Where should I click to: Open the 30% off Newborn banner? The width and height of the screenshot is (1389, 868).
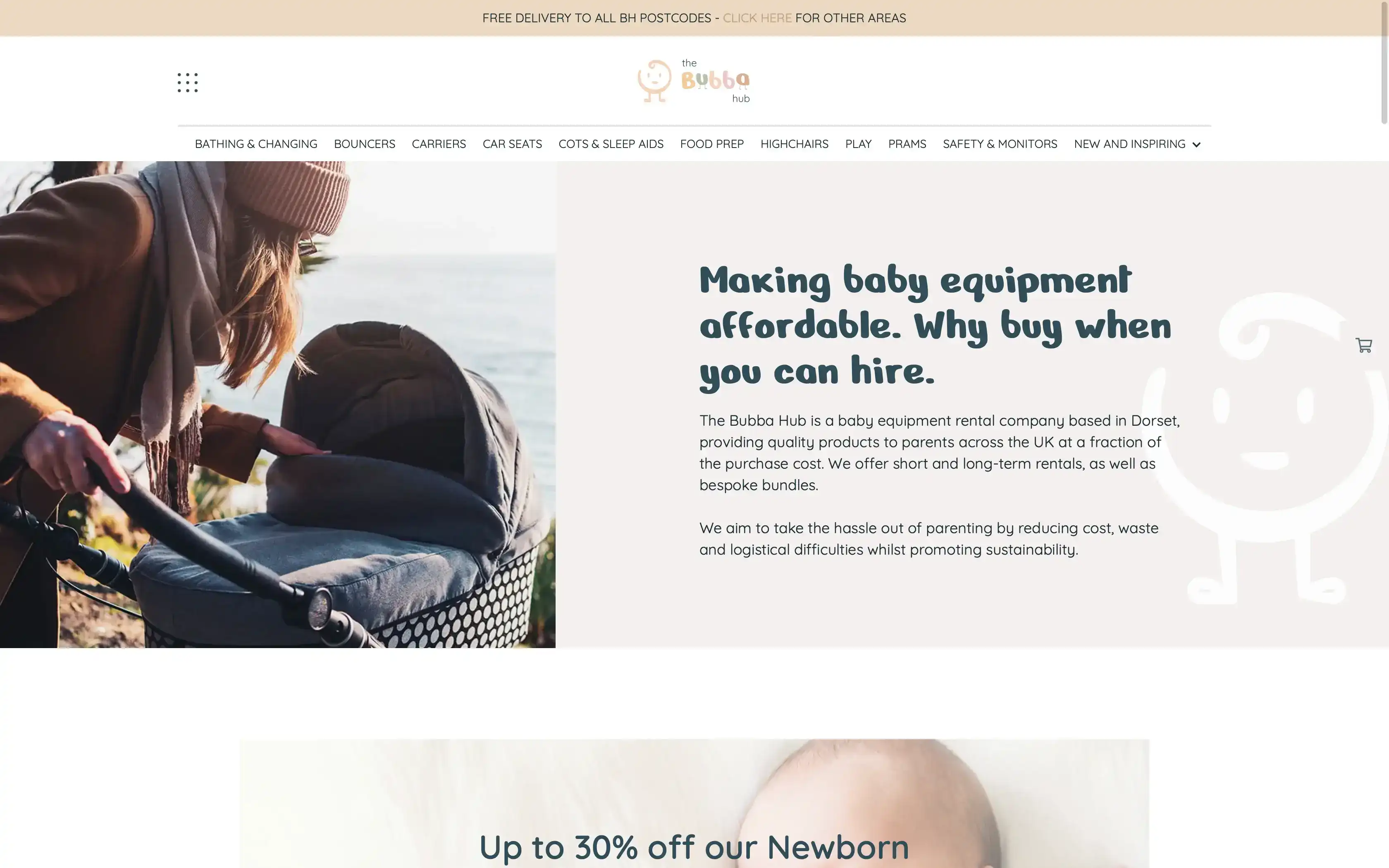[x=694, y=803]
